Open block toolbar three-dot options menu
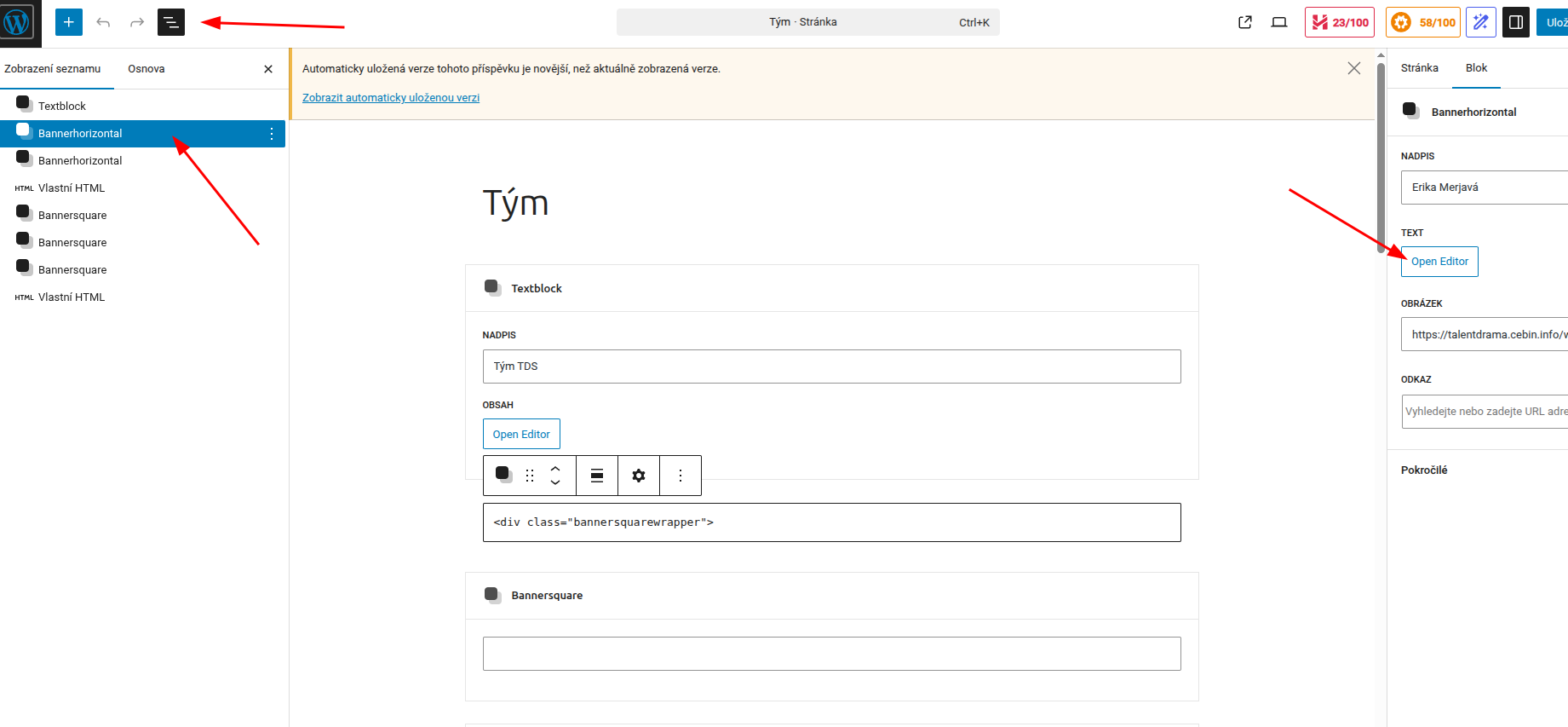The image size is (1568, 727). tap(681, 476)
